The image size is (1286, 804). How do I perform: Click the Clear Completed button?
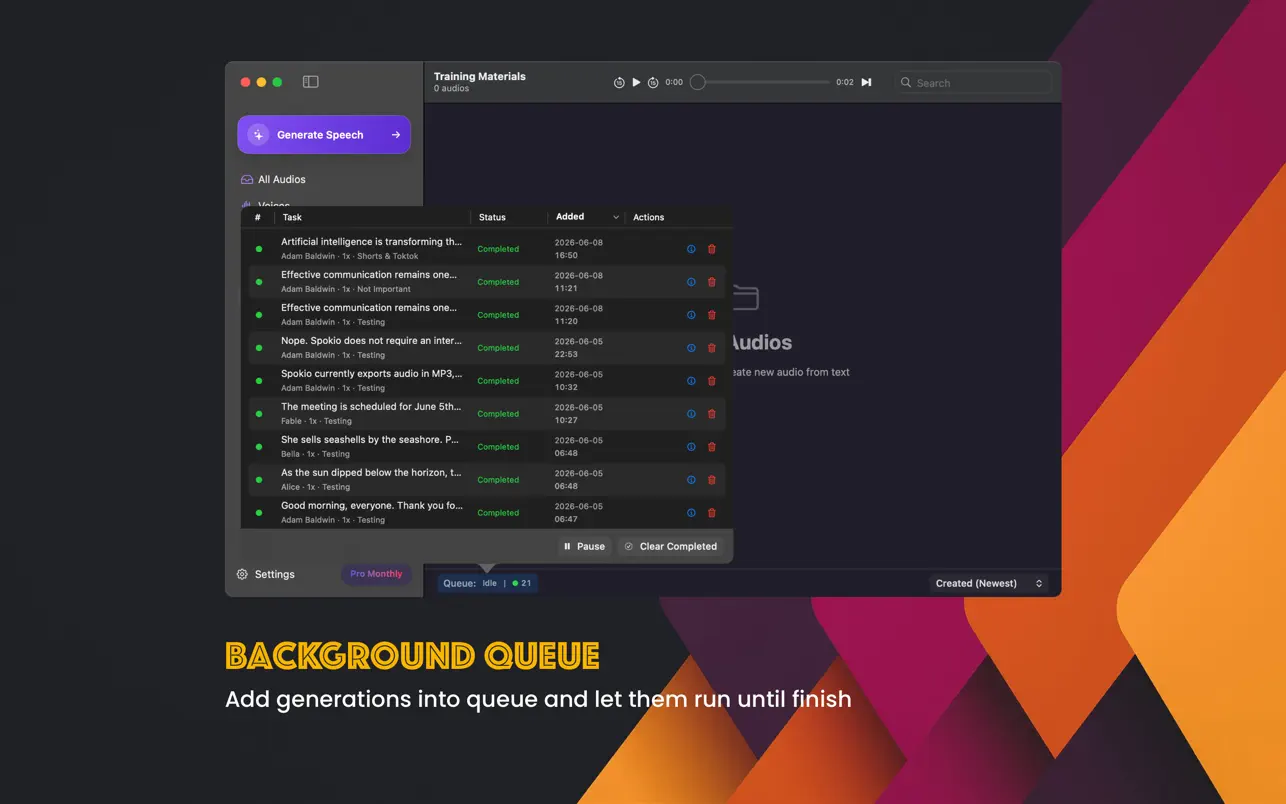click(x=671, y=547)
